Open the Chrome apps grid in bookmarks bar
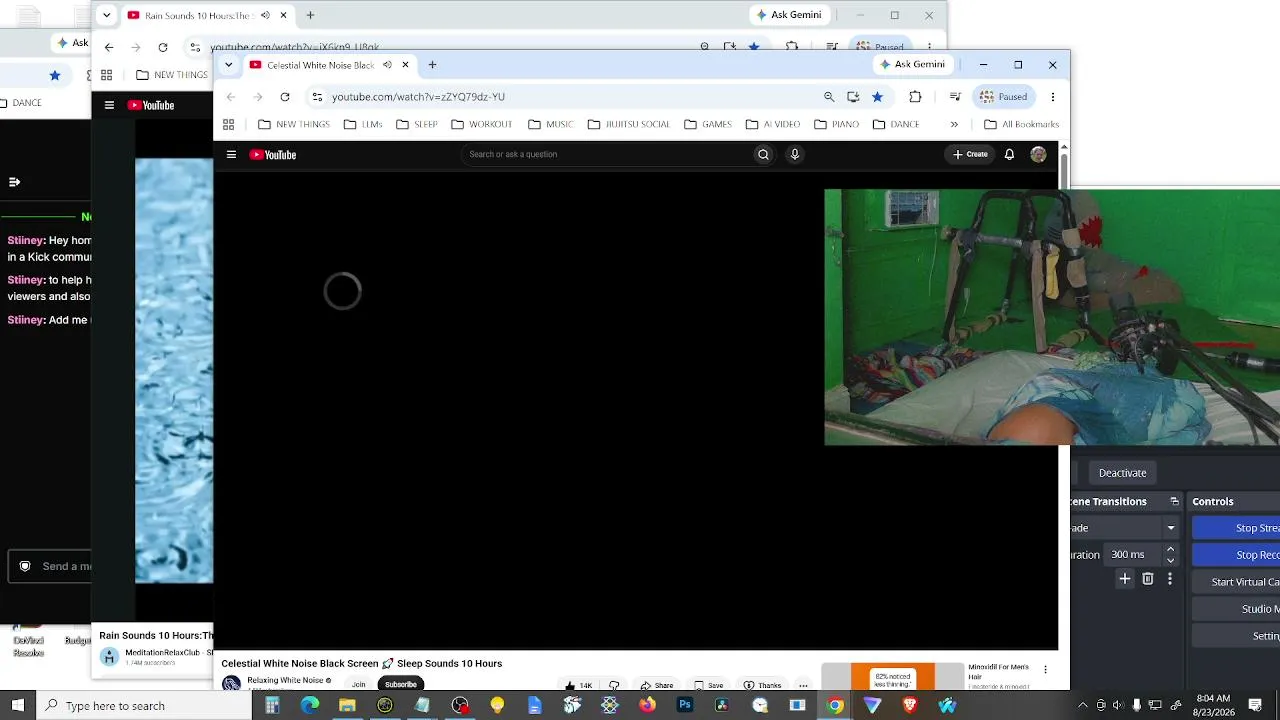This screenshot has height=720, width=1280. click(x=228, y=125)
